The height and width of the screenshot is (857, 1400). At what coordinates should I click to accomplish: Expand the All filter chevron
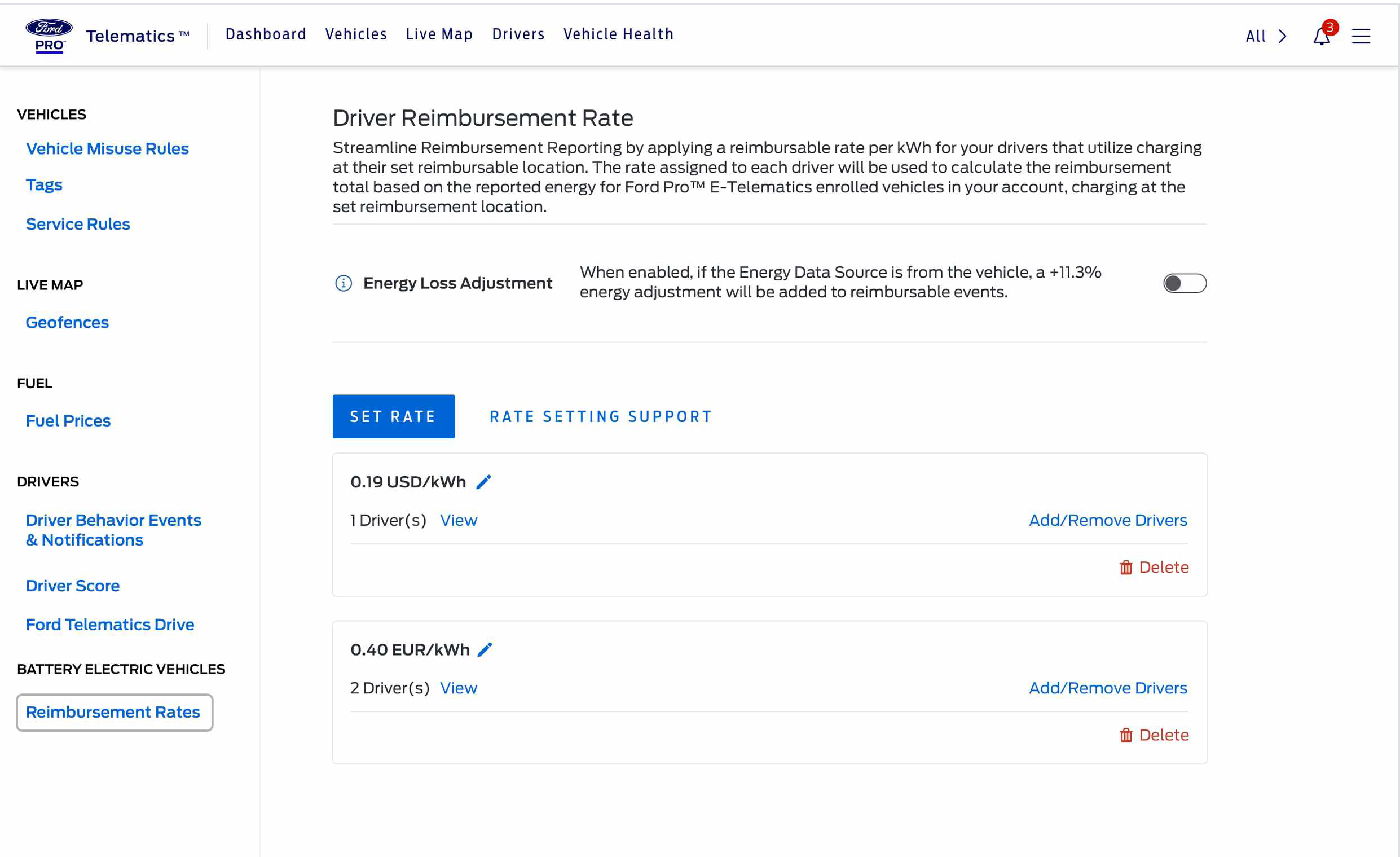coord(1282,36)
